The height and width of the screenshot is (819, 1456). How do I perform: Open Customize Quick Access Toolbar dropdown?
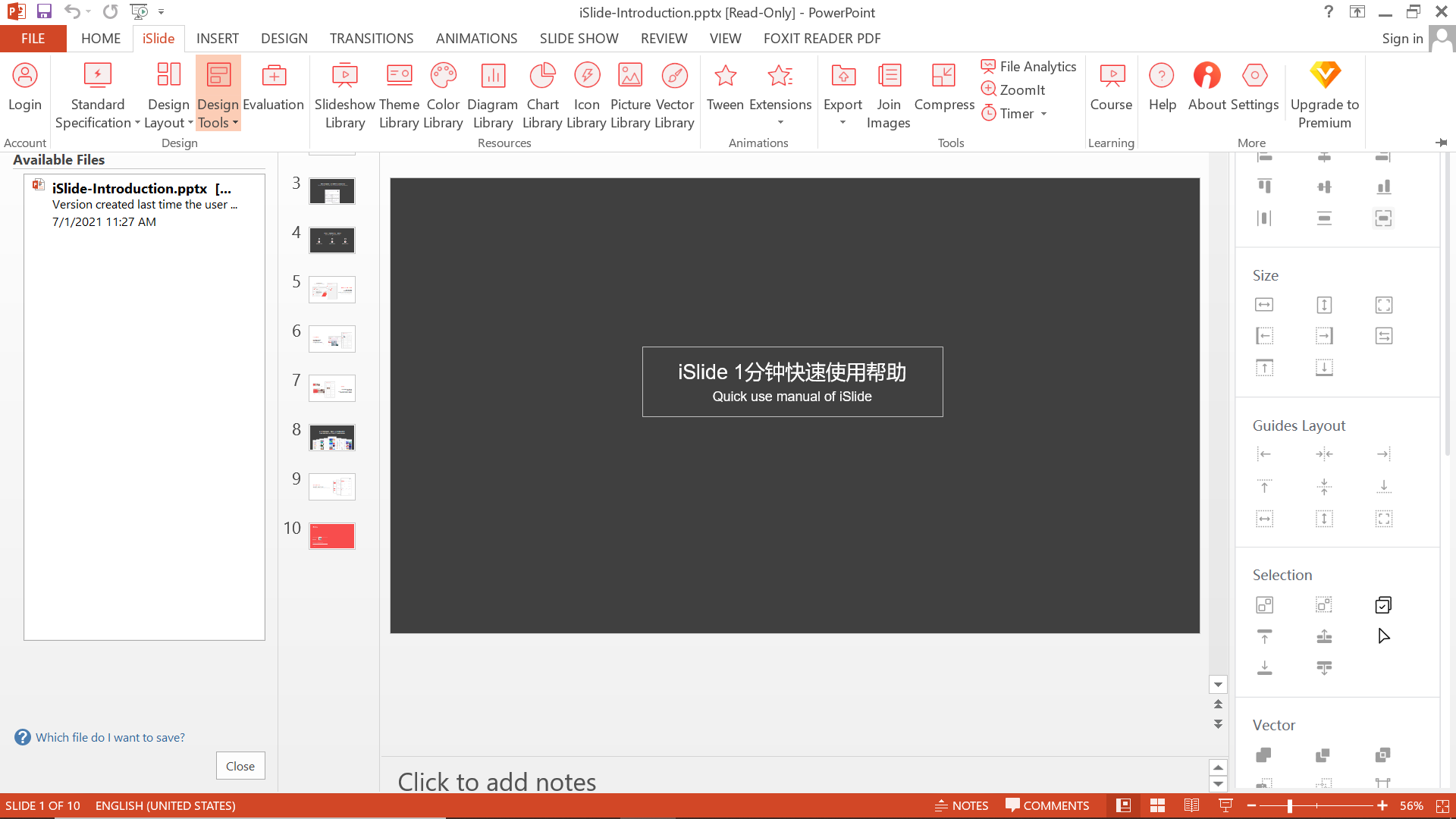click(162, 11)
